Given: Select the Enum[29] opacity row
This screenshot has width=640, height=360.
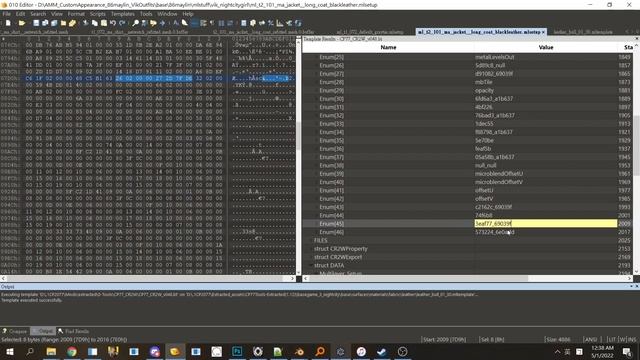Looking at the screenshot, I should (x=469, y=91).
